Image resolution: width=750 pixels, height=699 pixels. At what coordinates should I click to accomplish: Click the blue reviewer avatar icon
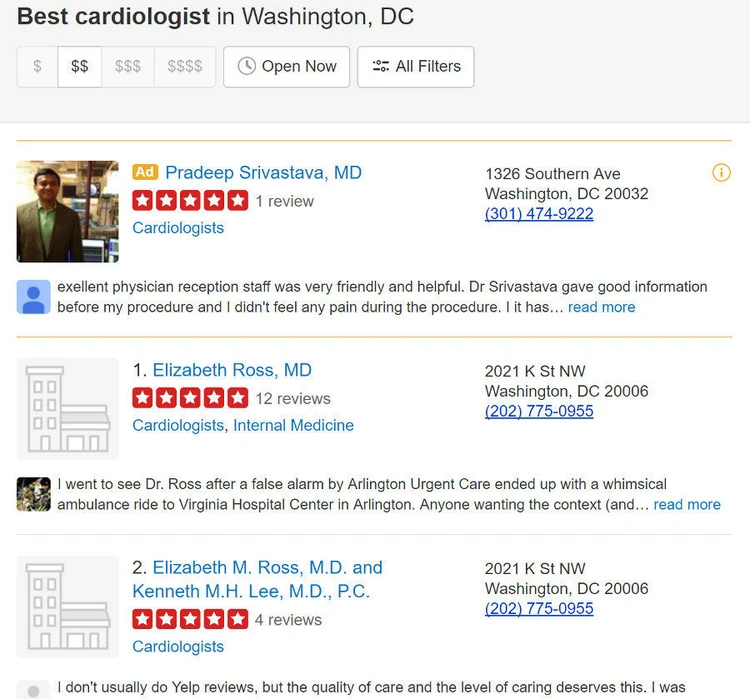pos(34,297)
